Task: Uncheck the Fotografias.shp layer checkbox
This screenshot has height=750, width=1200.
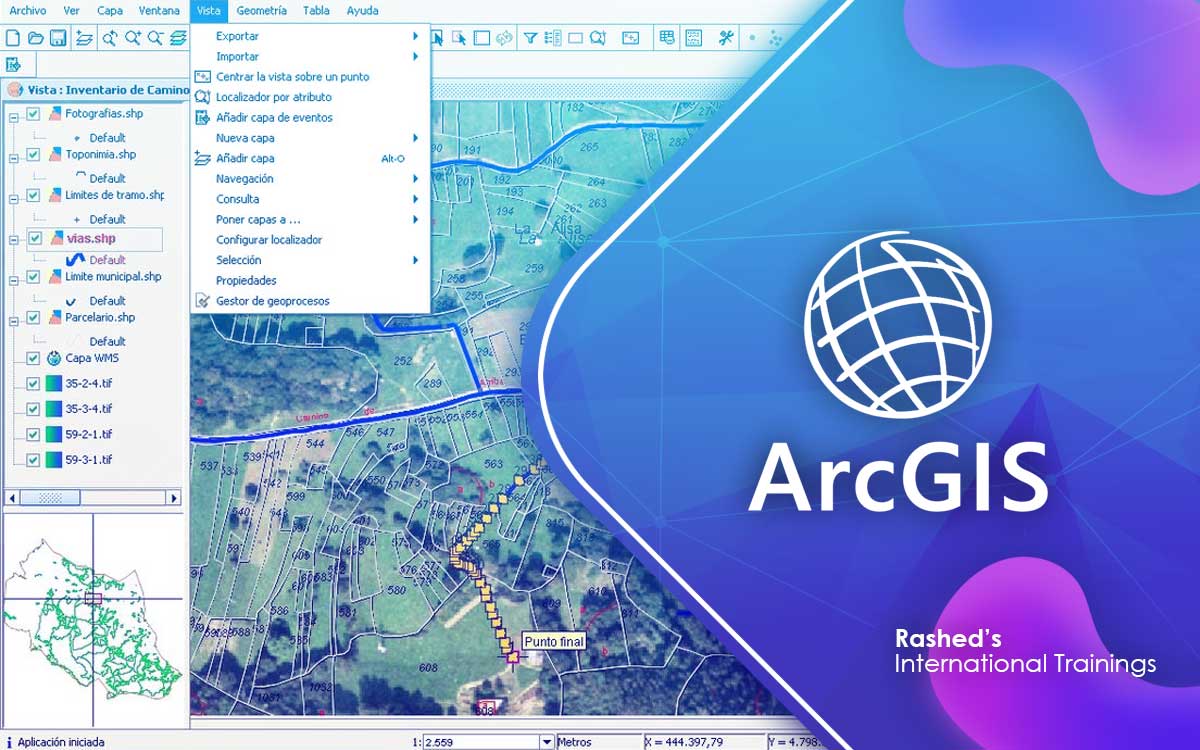Action: [x=34, y=114]
